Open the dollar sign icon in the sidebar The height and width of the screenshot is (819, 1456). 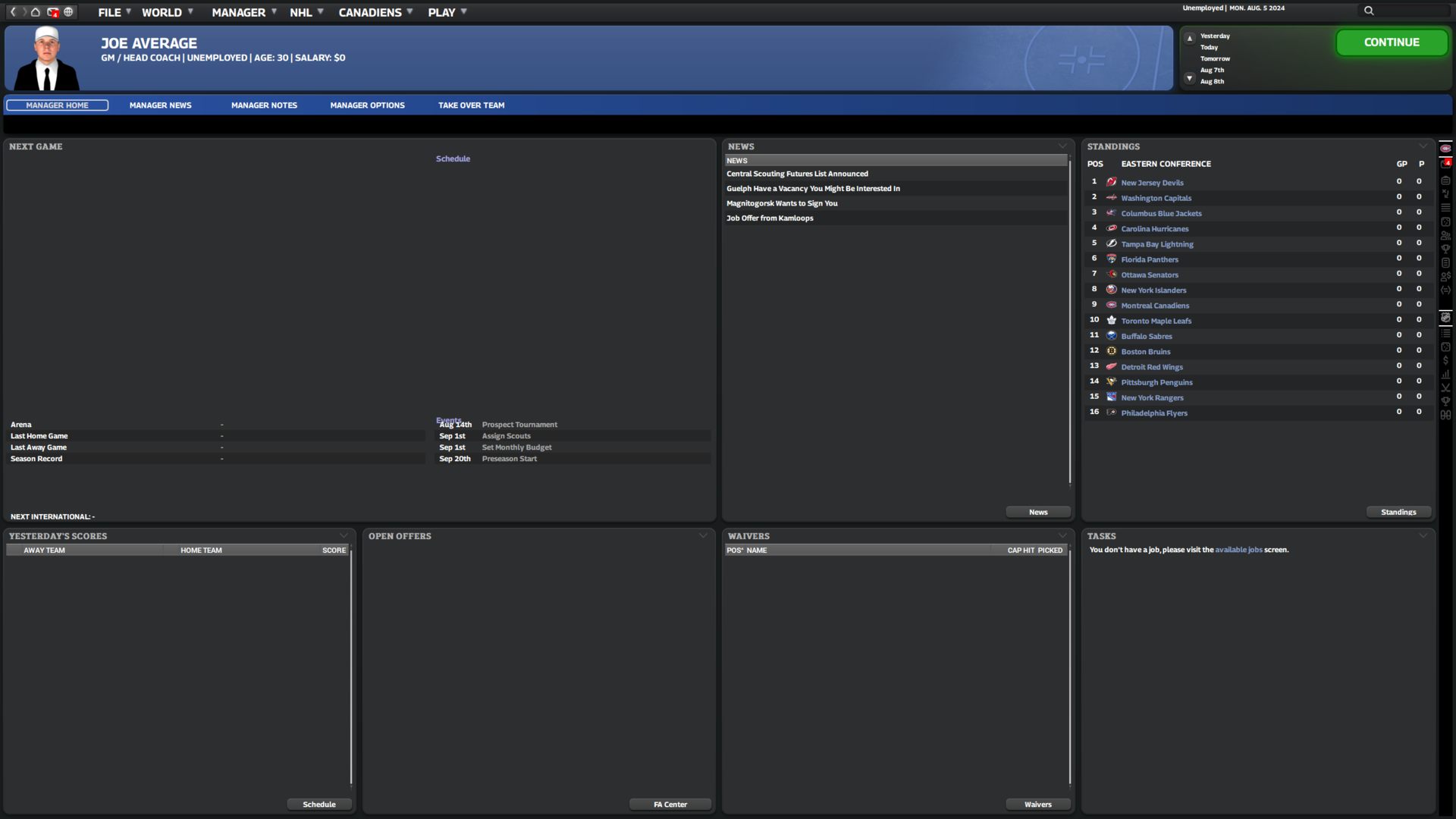pos(1445,360)
